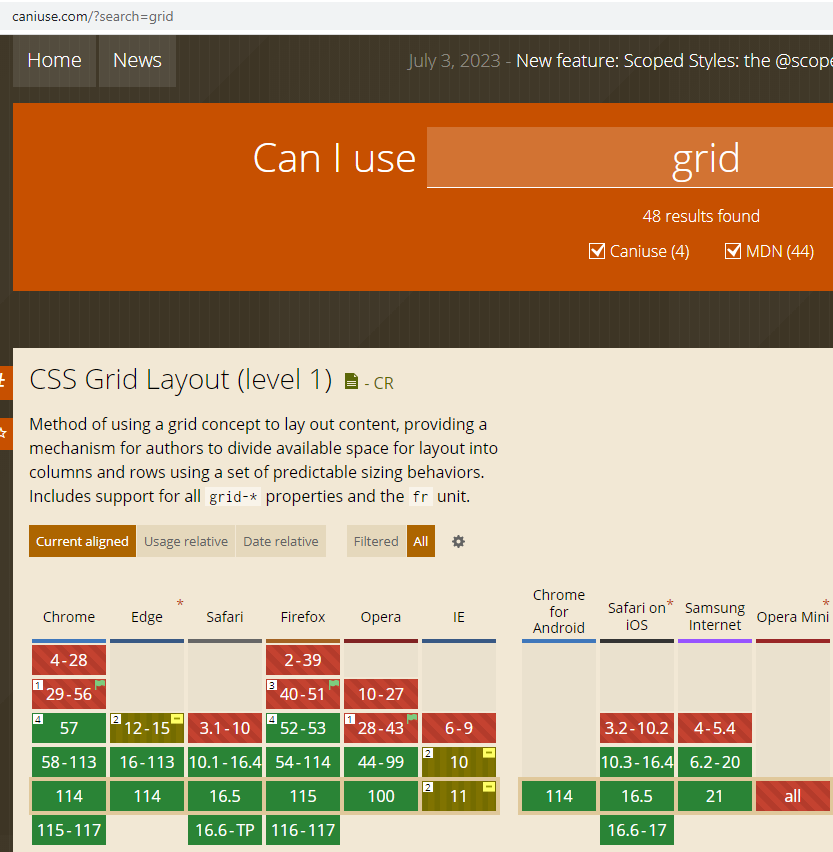Click the flag icon on Chrome 29-56
The width and height of the screenshot is (833, 852).
point(100,685)
